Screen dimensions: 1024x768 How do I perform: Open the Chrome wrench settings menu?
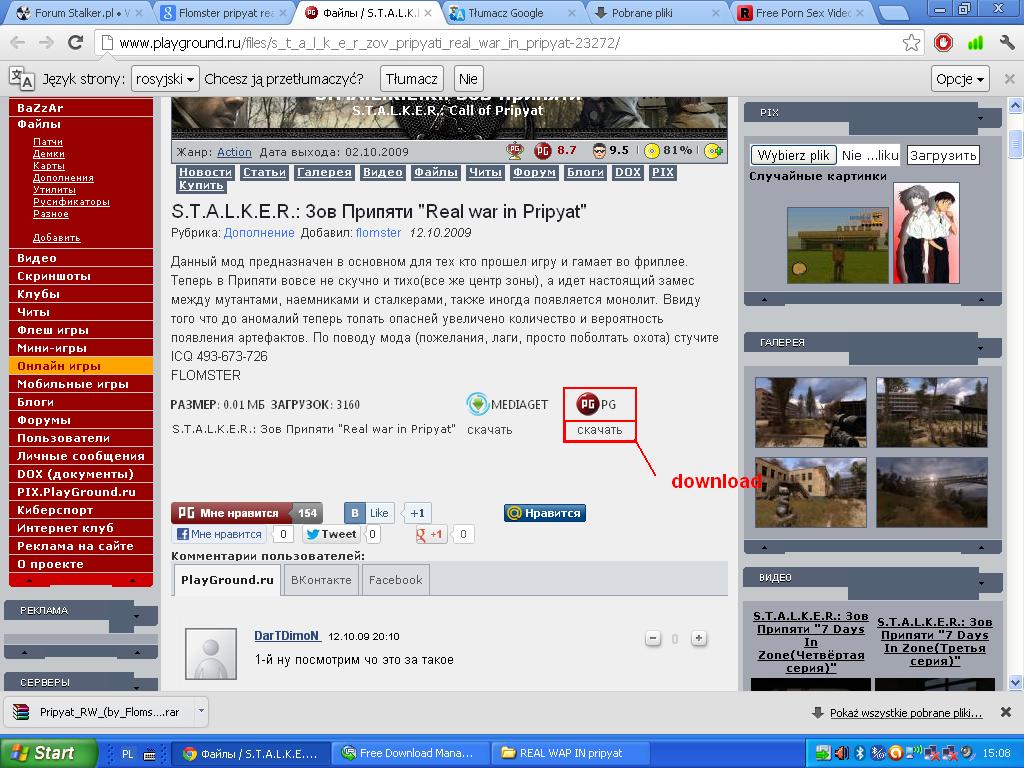1006,43
